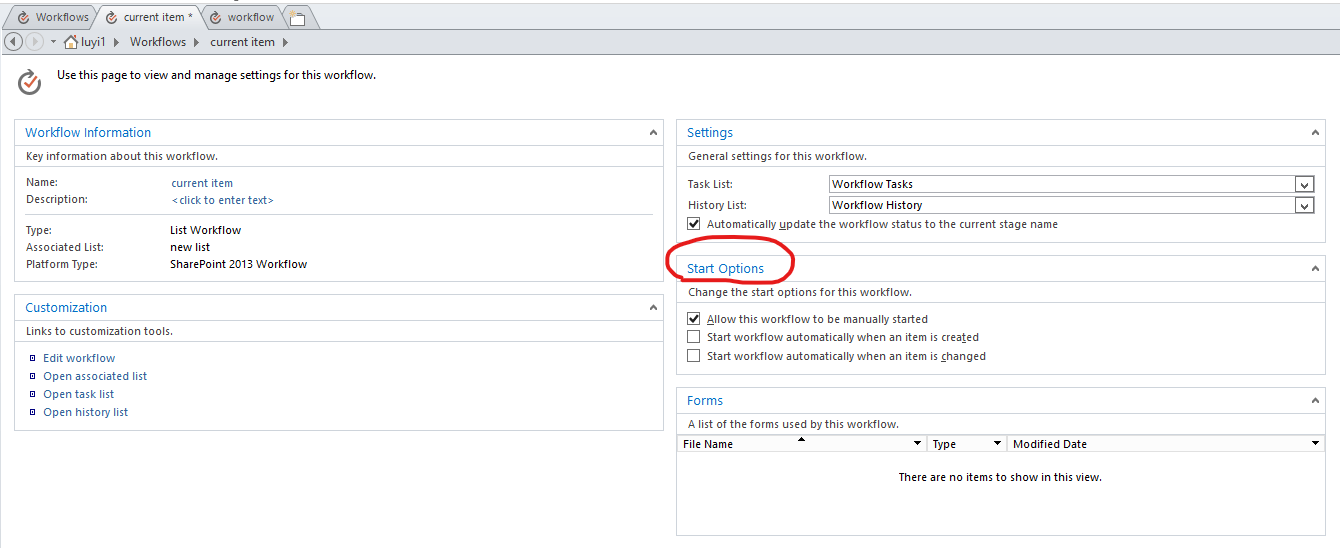Collapse the Settings panel

[x=1315, y=132]
